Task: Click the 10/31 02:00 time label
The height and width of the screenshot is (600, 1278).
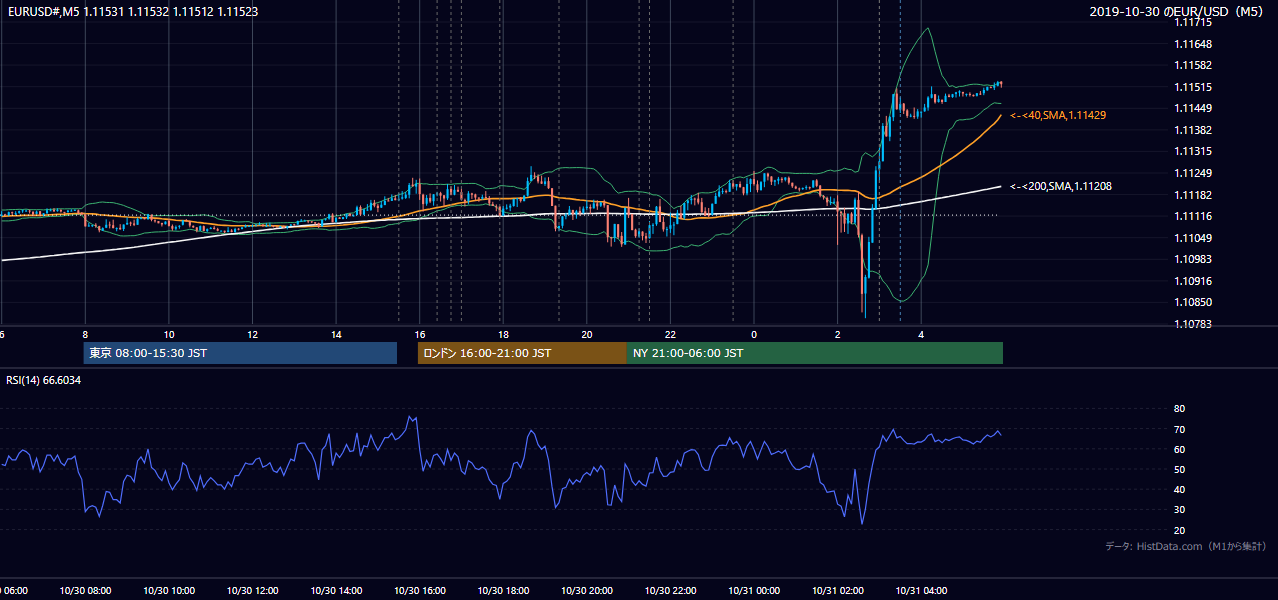Action: pos(838,591)
